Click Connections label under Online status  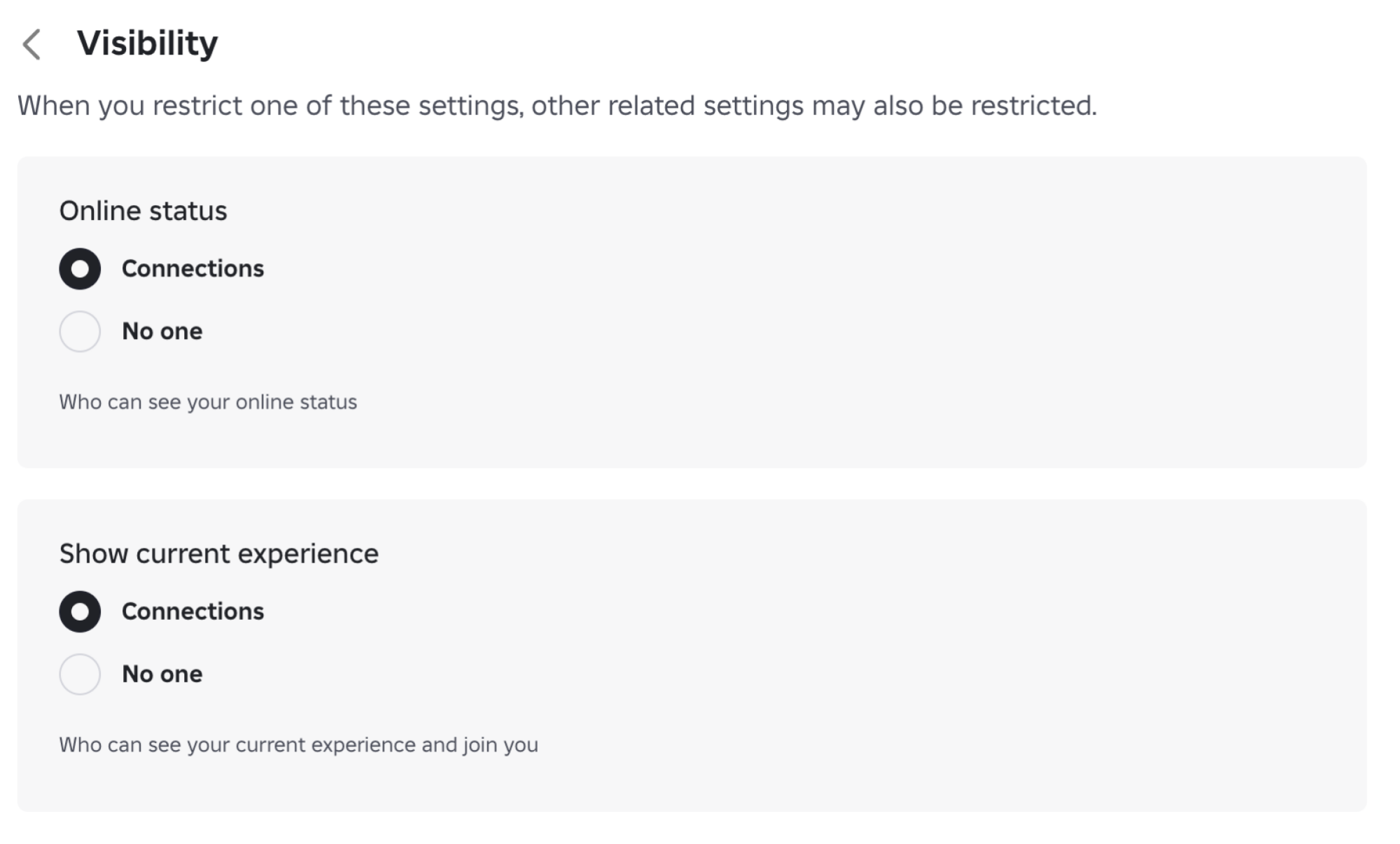click(192, 269)
